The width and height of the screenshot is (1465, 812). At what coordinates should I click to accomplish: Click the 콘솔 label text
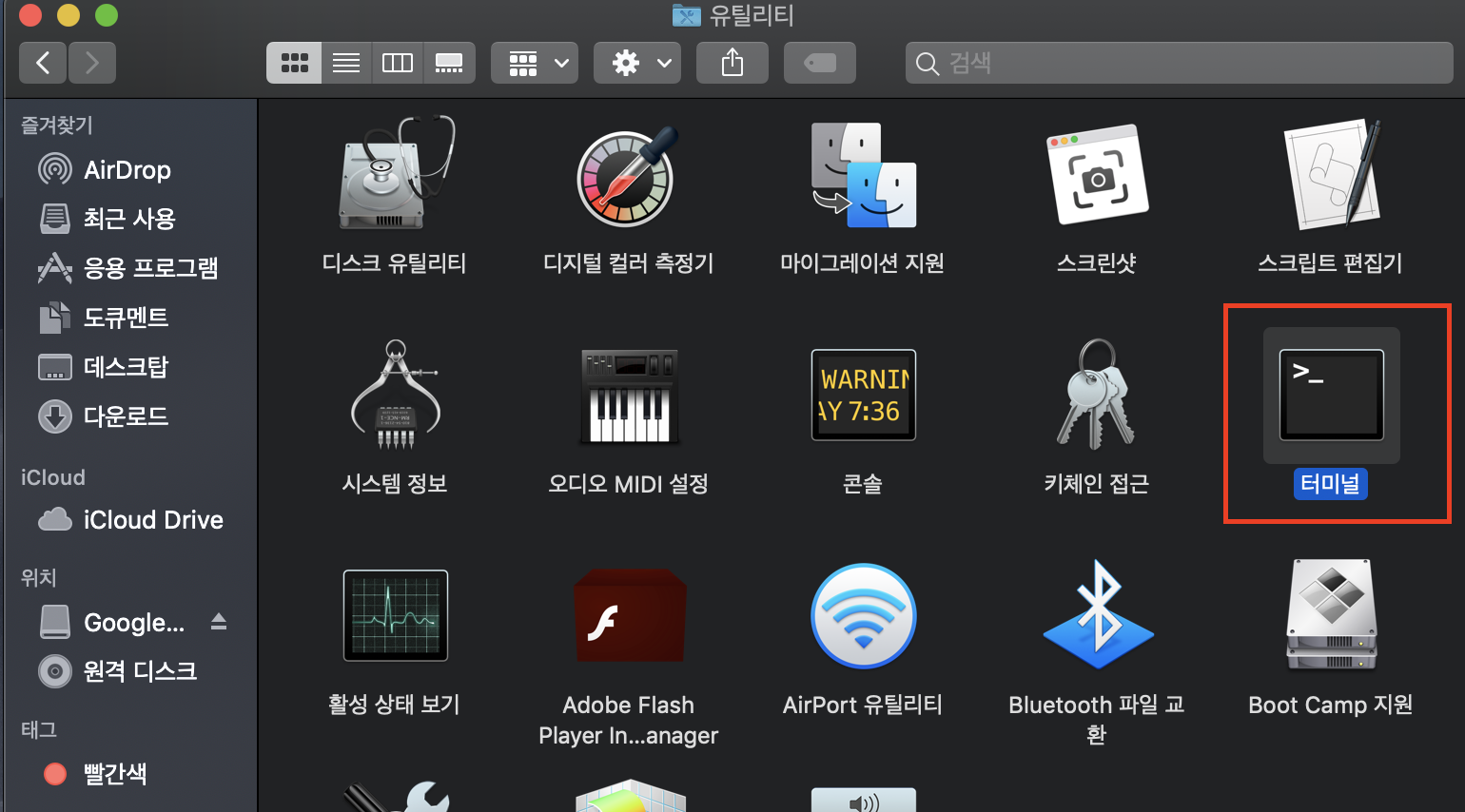click(863, 484)
